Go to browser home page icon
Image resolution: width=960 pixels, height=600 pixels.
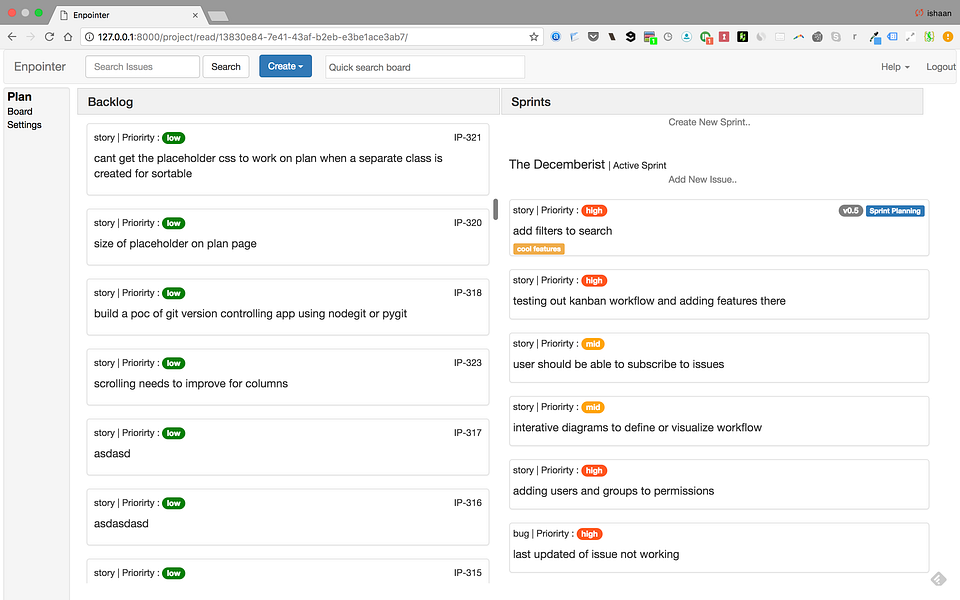[x=68, y=37]
